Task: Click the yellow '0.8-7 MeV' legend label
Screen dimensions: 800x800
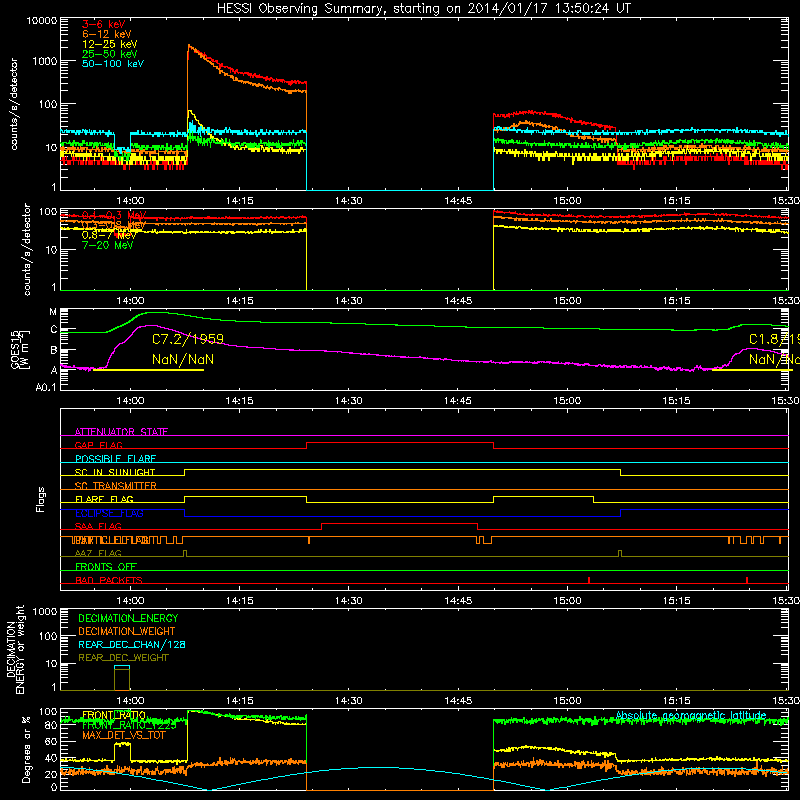Action: (x=109, y=235)
